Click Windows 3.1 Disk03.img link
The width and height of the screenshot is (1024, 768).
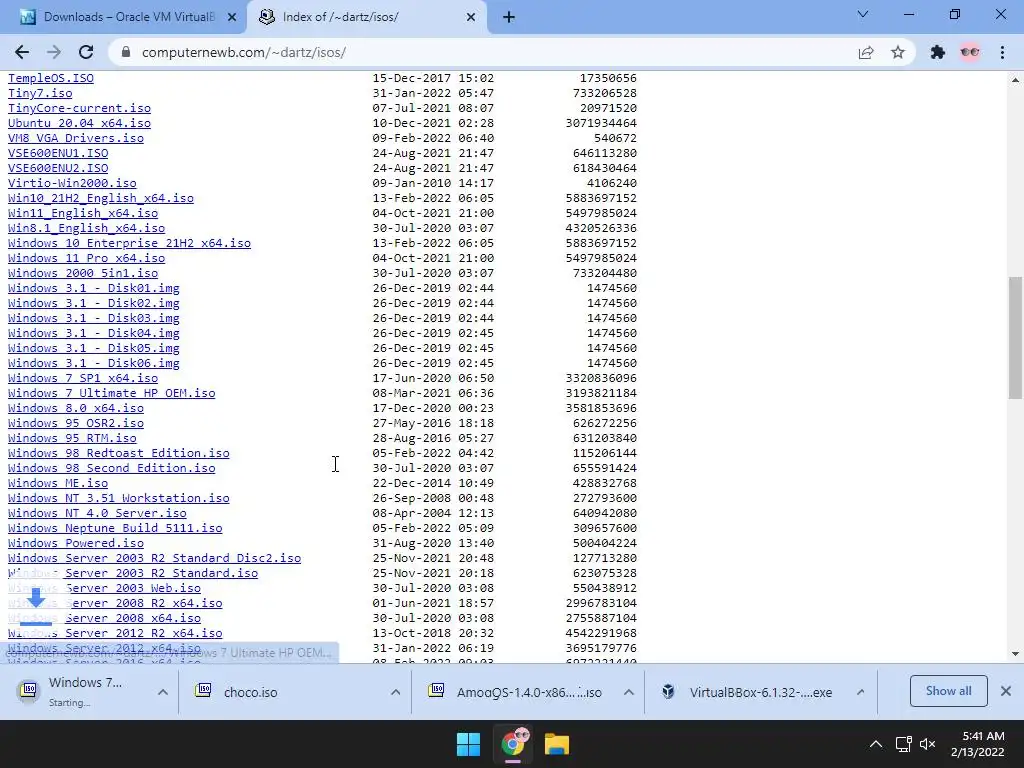pyautogui.click(x=93, y=319)
